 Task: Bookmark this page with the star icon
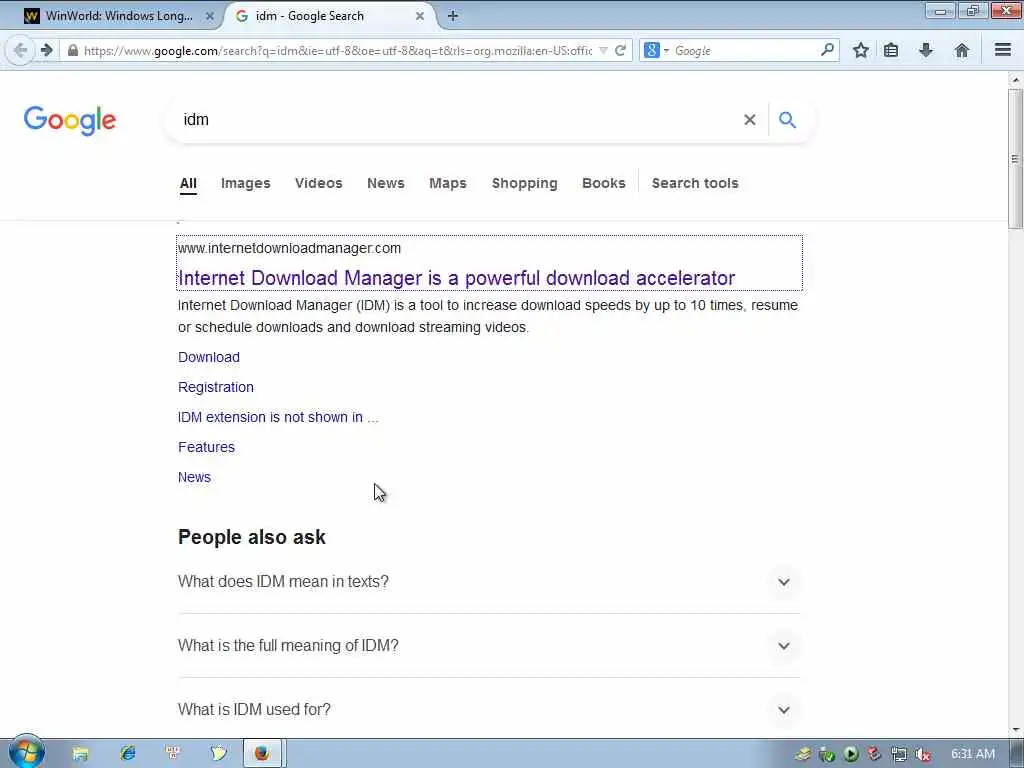click(861, 50)
